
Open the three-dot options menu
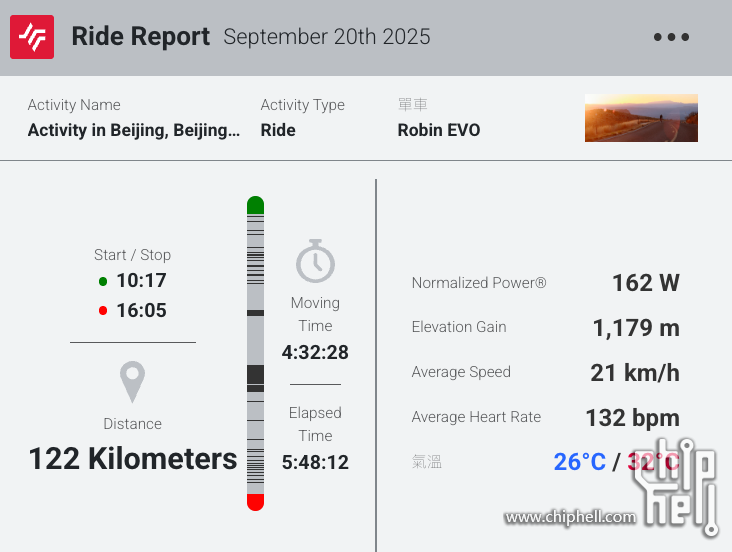click(671, 37)
